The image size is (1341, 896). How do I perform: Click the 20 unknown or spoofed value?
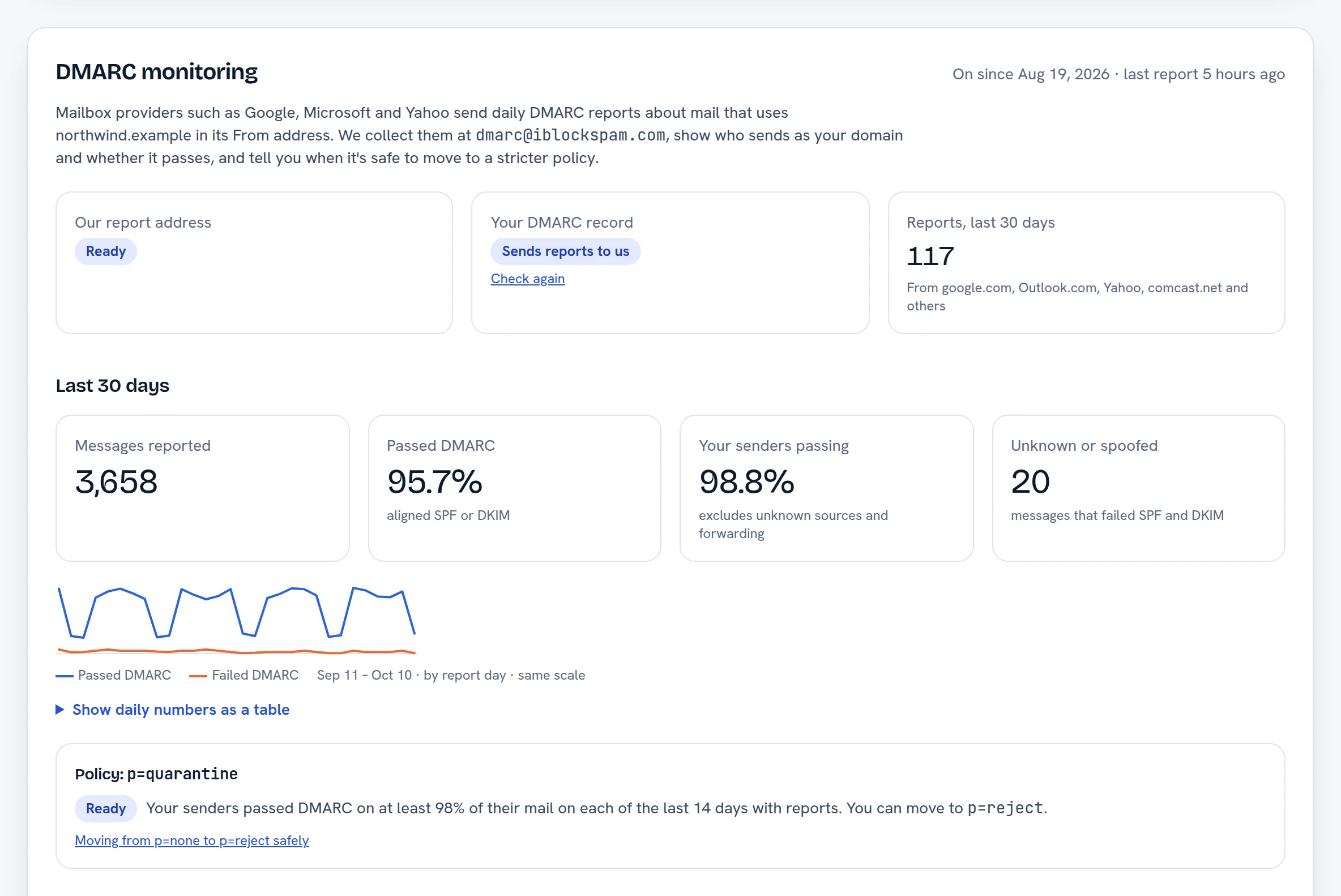pos(1030,481)
